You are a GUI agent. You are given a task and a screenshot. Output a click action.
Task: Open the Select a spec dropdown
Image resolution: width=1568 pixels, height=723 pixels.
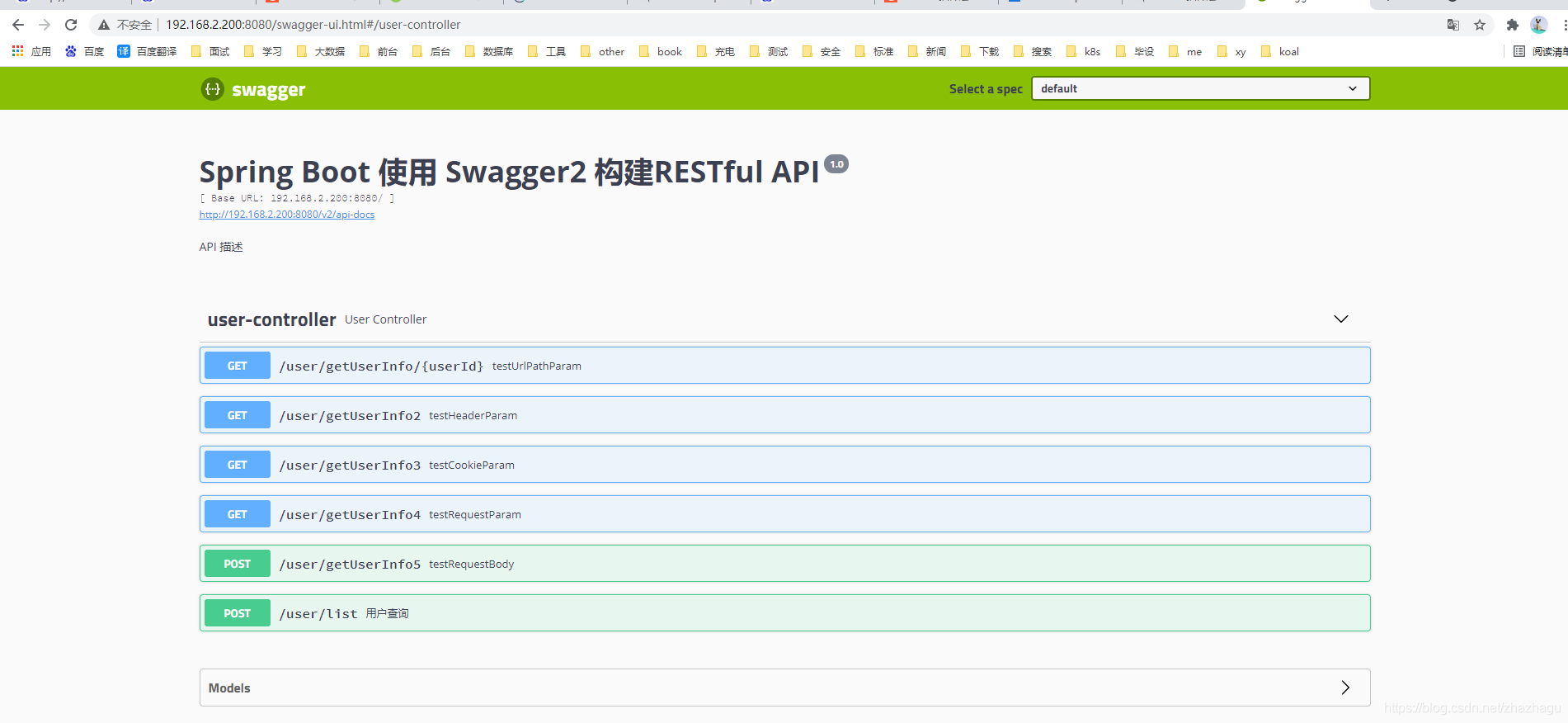pos(1200,88)
